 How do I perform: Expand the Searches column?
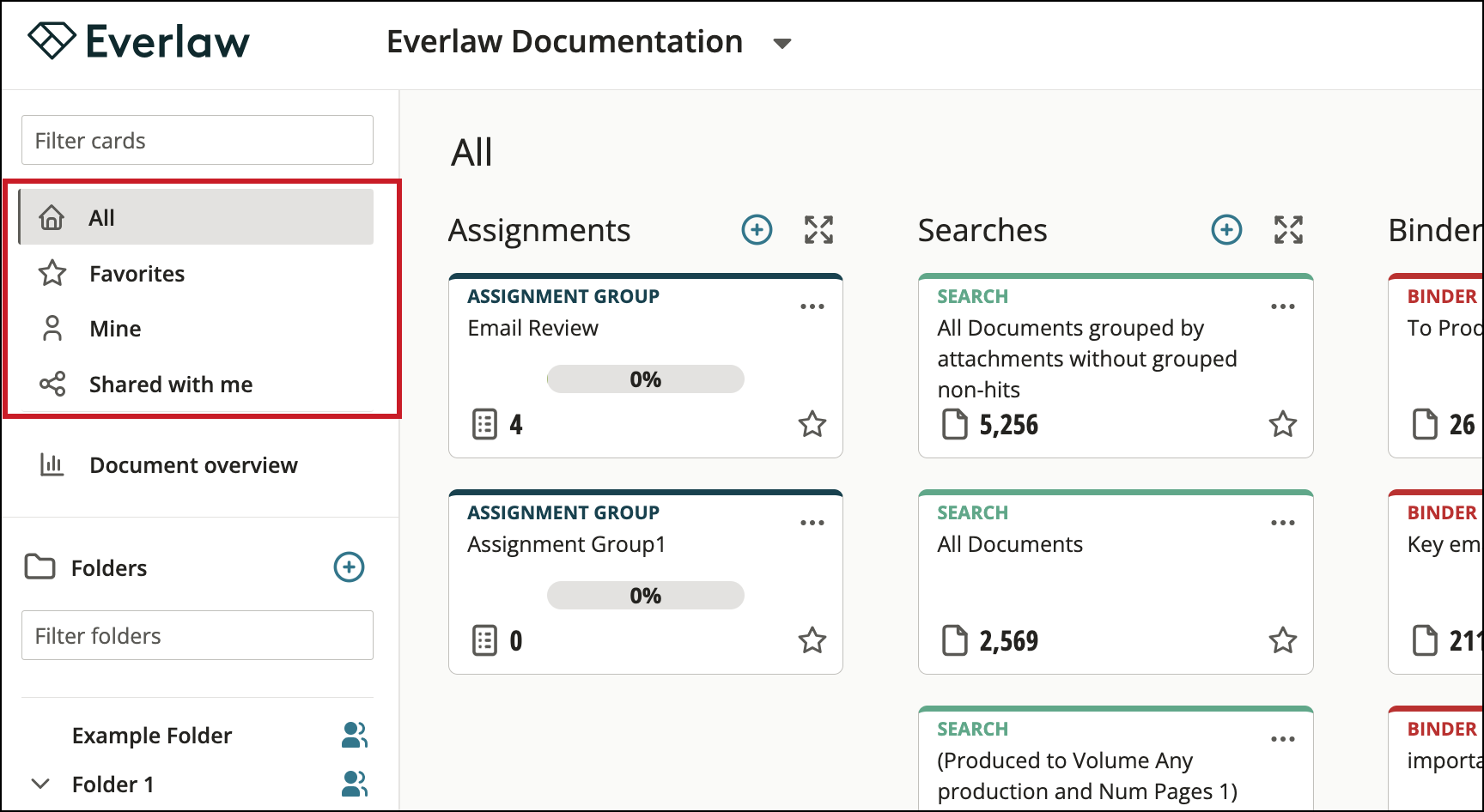[x=1289, y=230]
